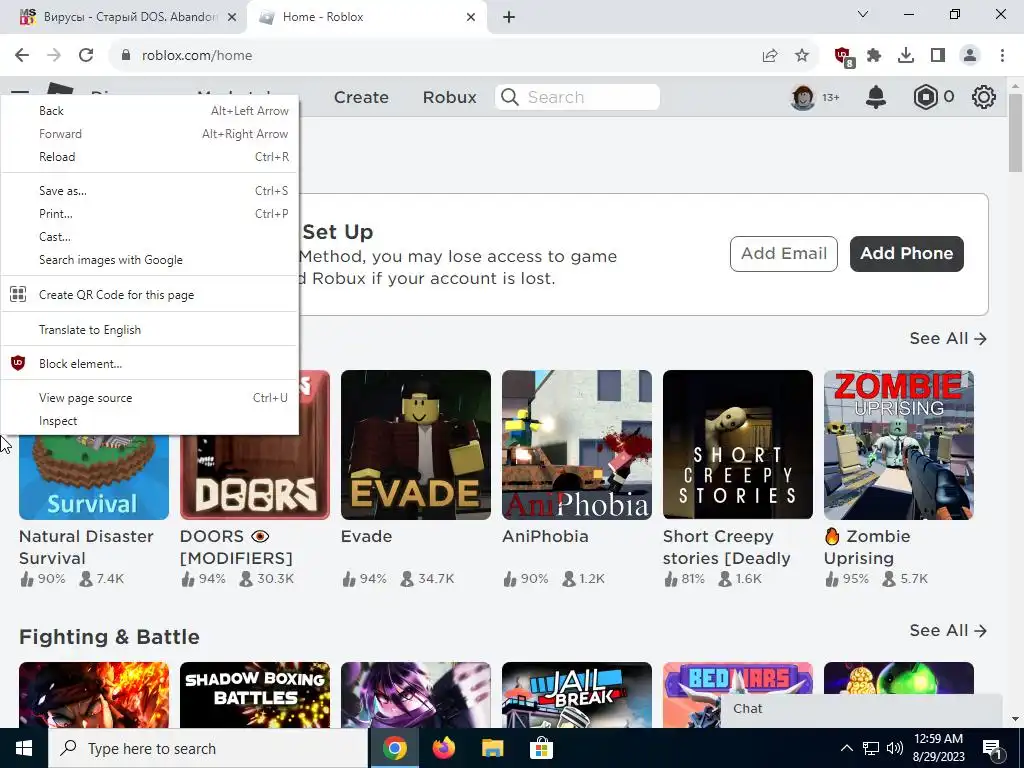Open the AniPhobia game thumbnail
The height and width of the screenshot is (768, 1024).
(x=577, y=445)
